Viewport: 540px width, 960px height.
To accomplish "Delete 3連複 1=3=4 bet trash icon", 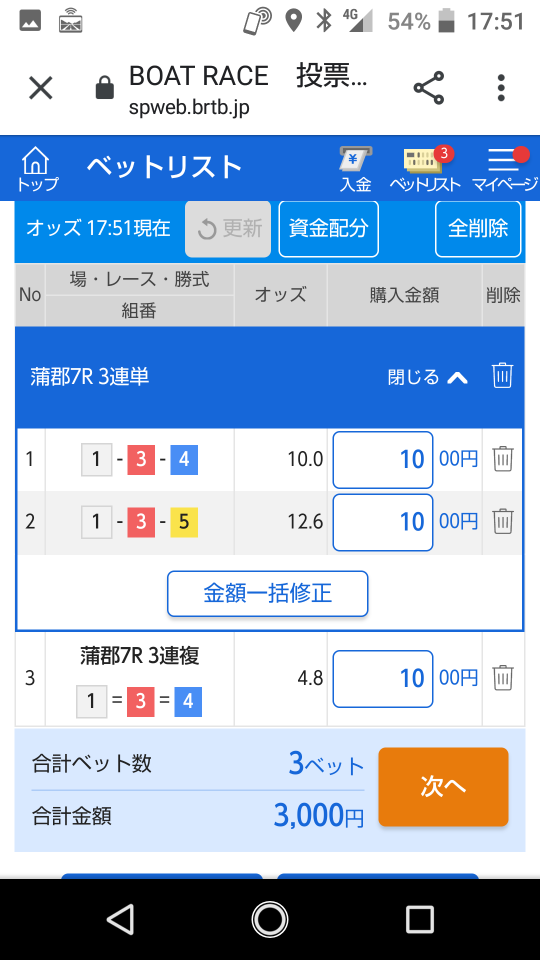I will [503, 678].
